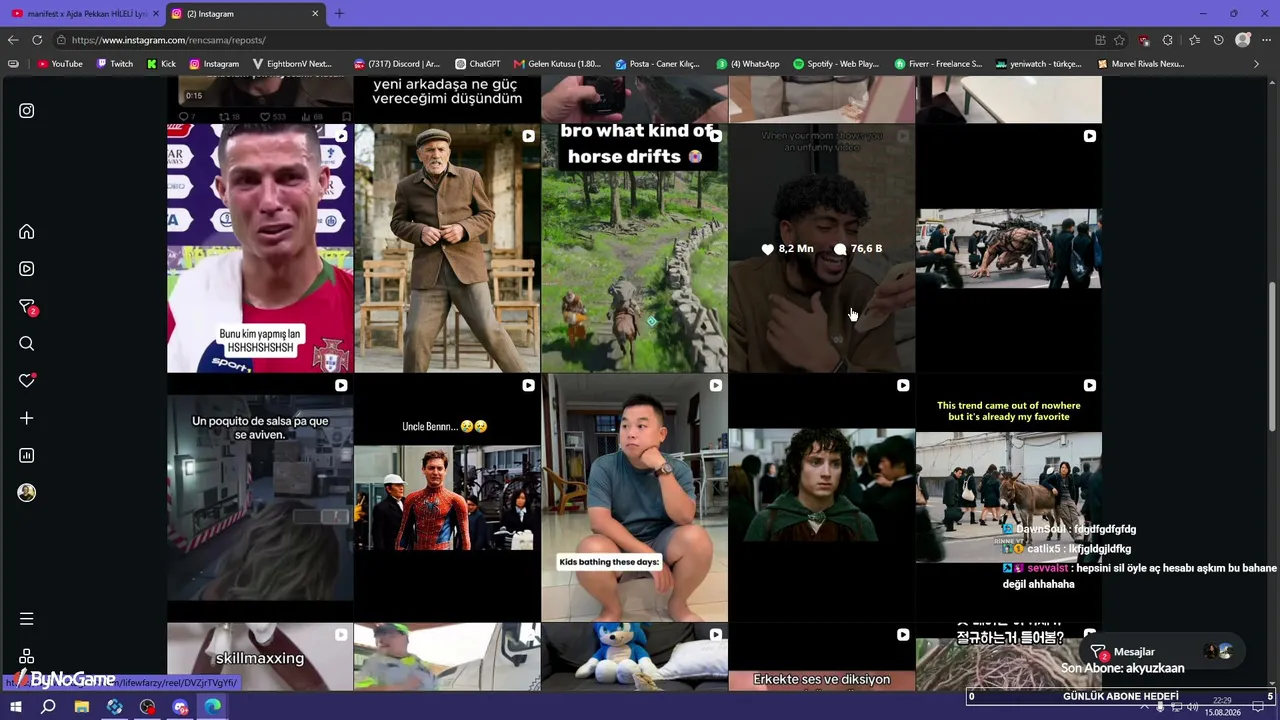Open the Fiverr - Freelance bookmark
This screenshot has height=720, width=1280.
[938, 64]
